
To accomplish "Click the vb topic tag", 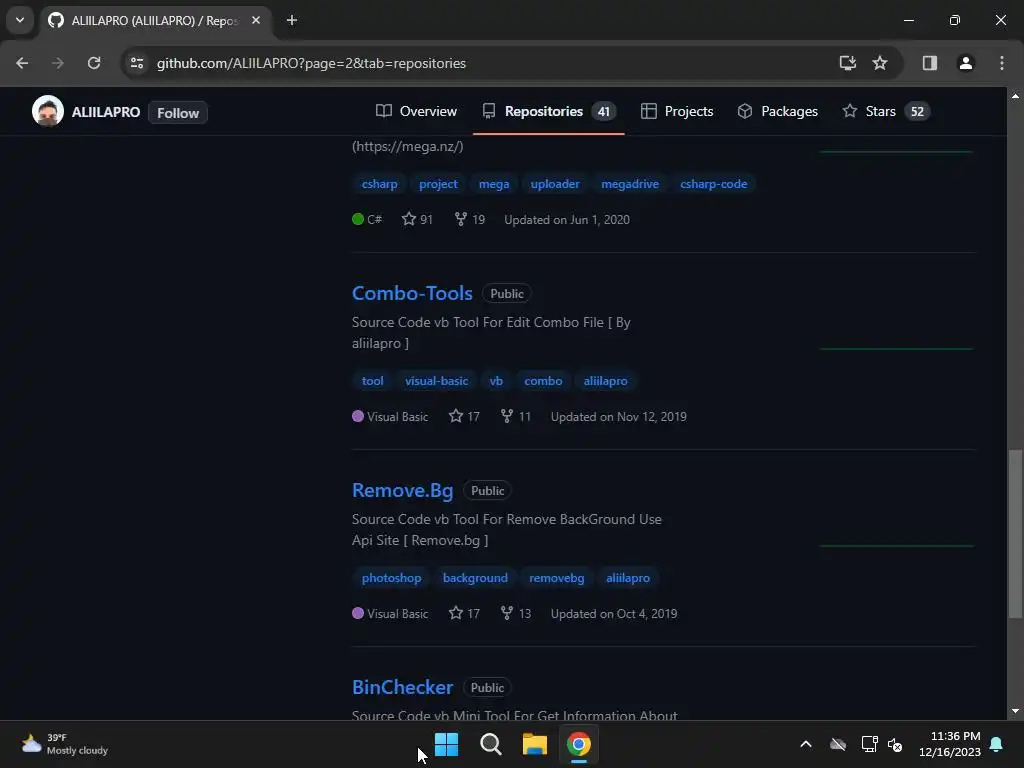I will [x=496, y=381].
